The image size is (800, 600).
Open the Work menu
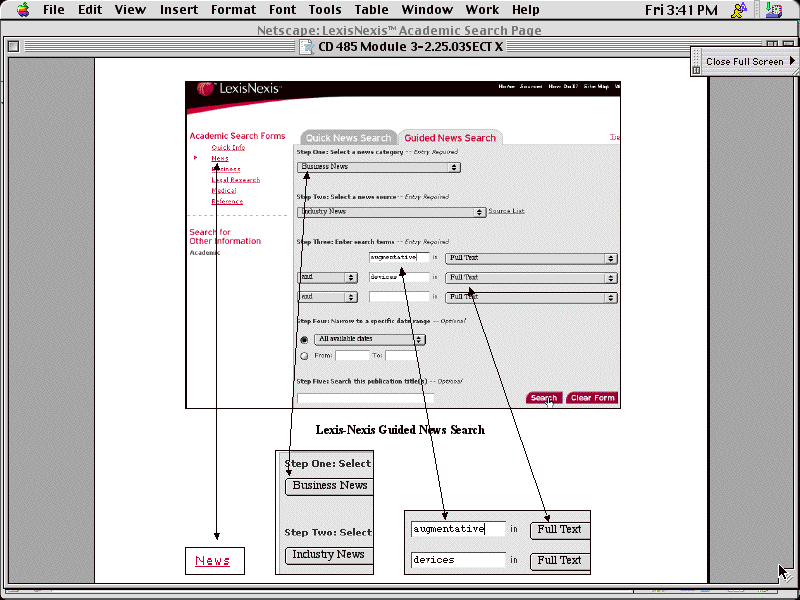[482, 10]
